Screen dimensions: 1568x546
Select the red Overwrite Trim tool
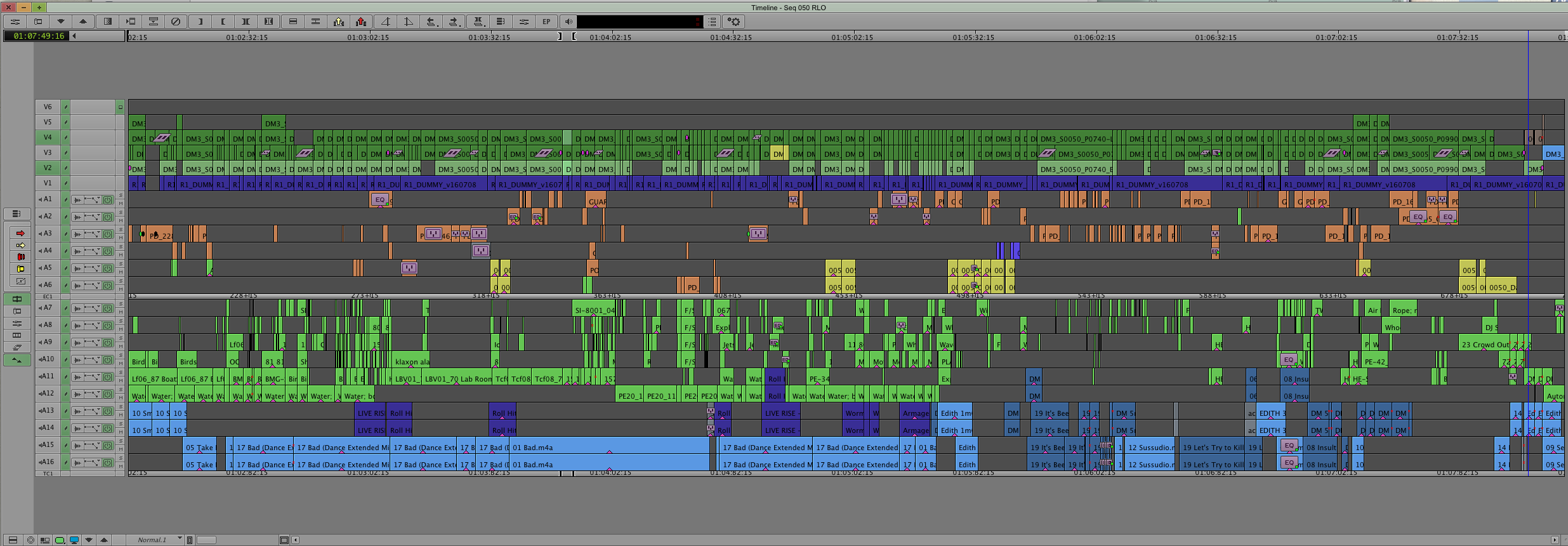click(x=20, y=256)
